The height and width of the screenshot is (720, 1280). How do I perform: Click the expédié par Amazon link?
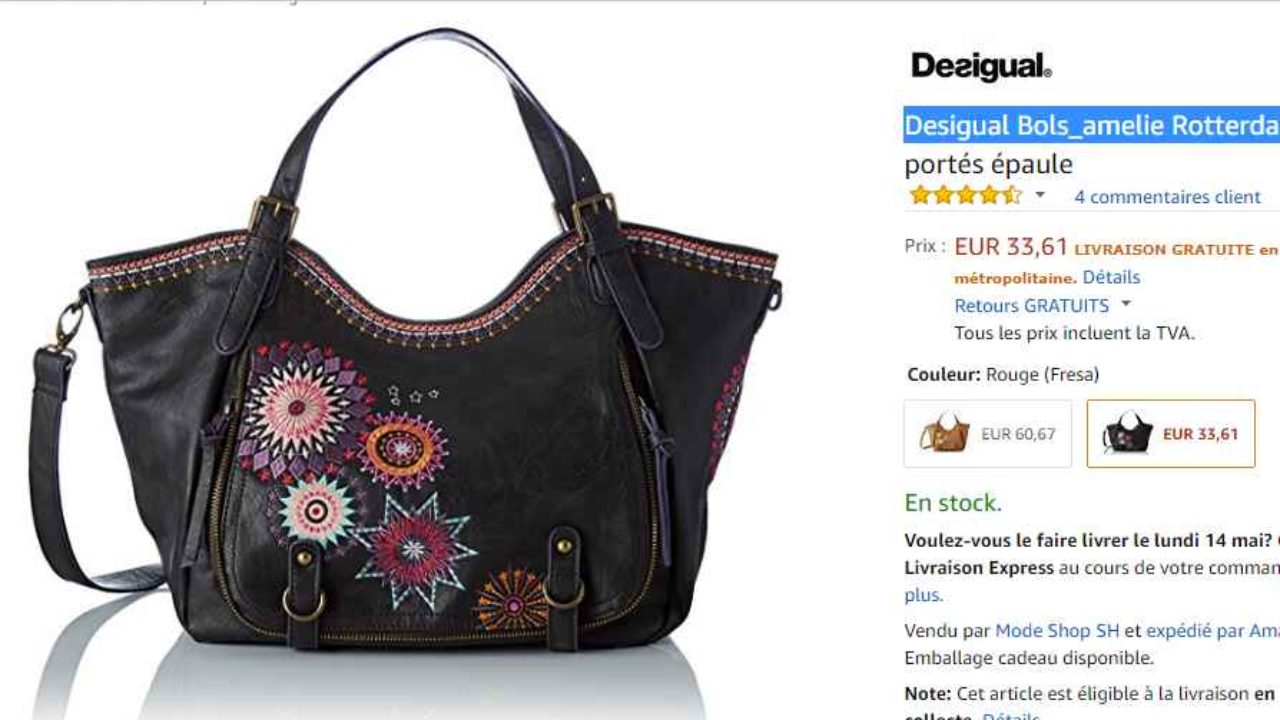point(1212,631)
